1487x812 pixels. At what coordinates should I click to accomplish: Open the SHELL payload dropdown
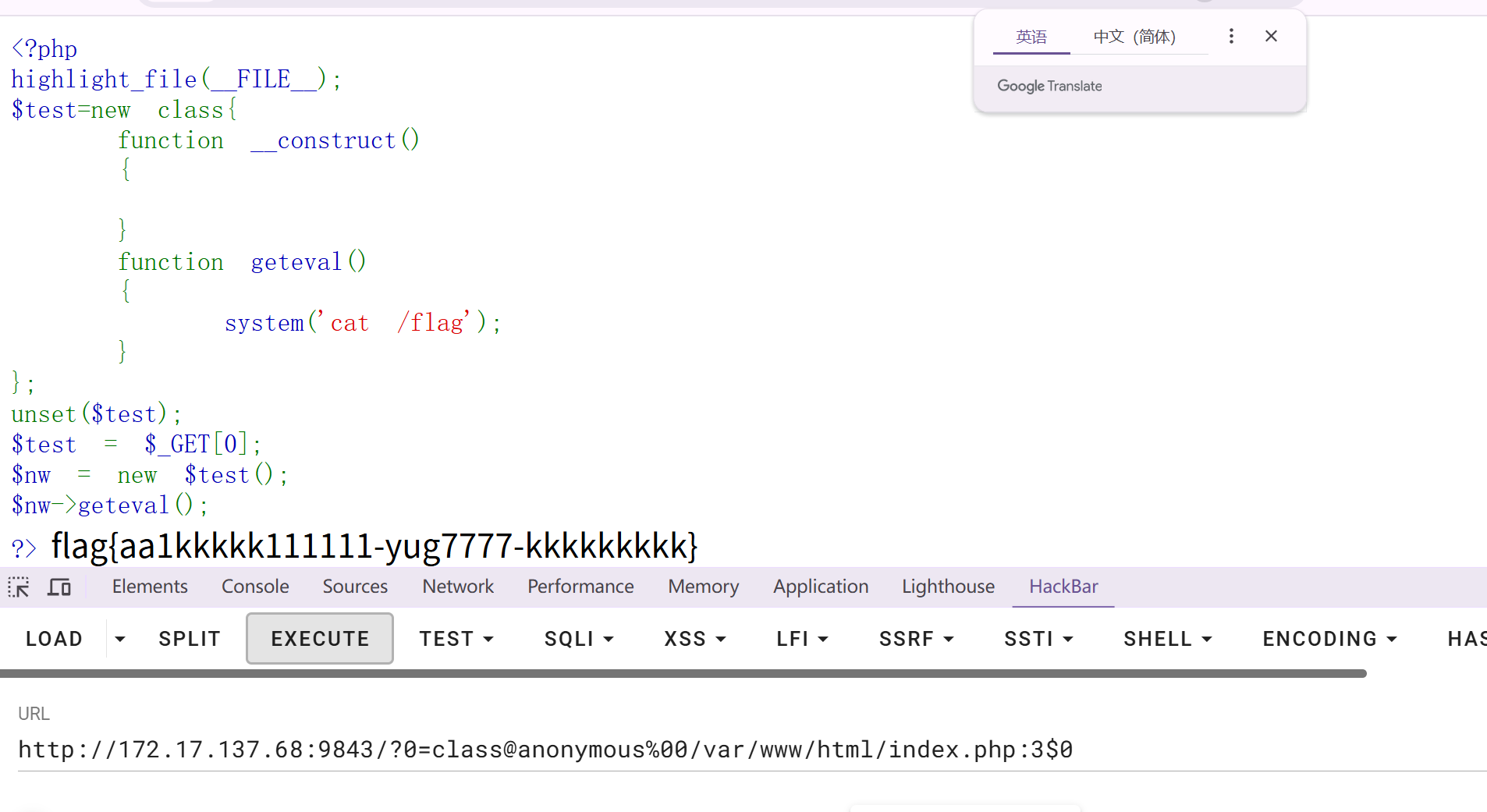click(1166, 638)
